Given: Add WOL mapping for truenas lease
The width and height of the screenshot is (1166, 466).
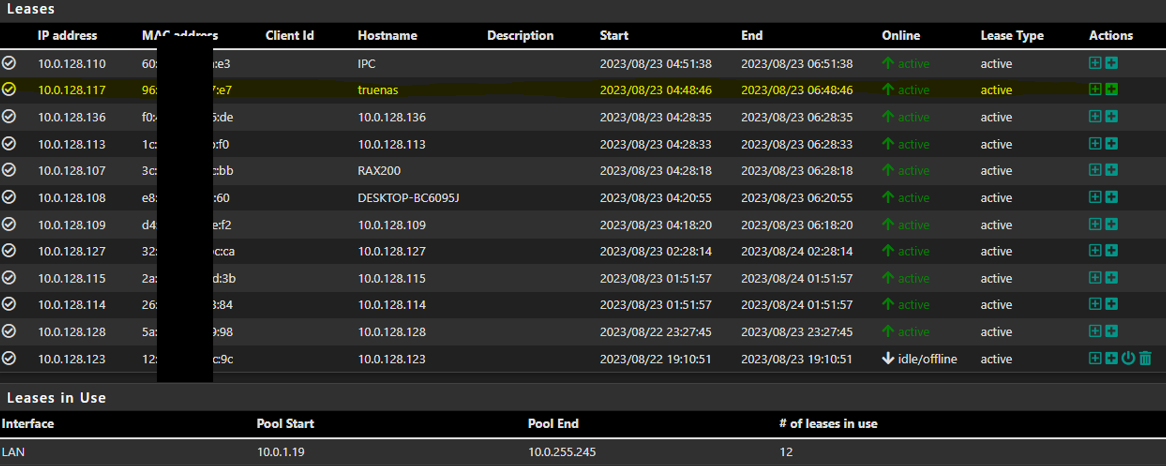Looking at the screenshot, I should [x=1112, y=90].
